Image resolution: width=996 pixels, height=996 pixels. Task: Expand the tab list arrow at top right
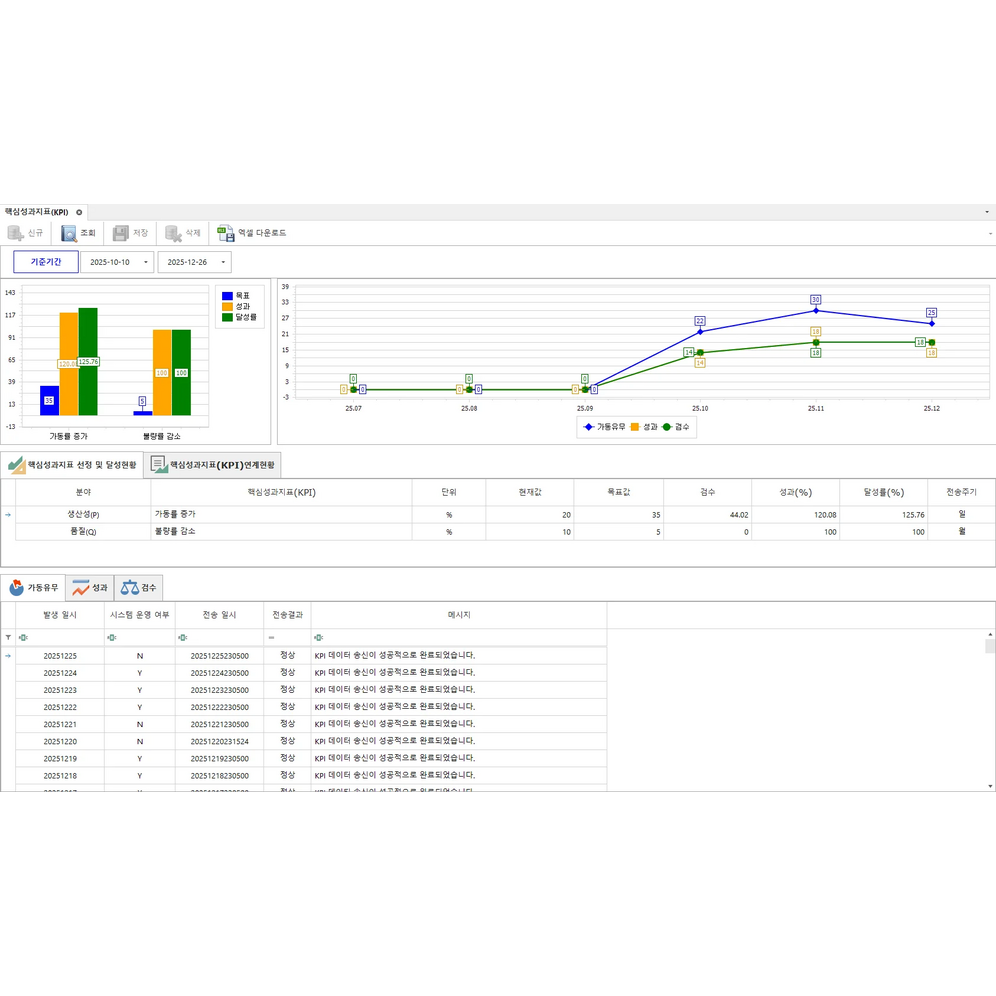(987, 212)
